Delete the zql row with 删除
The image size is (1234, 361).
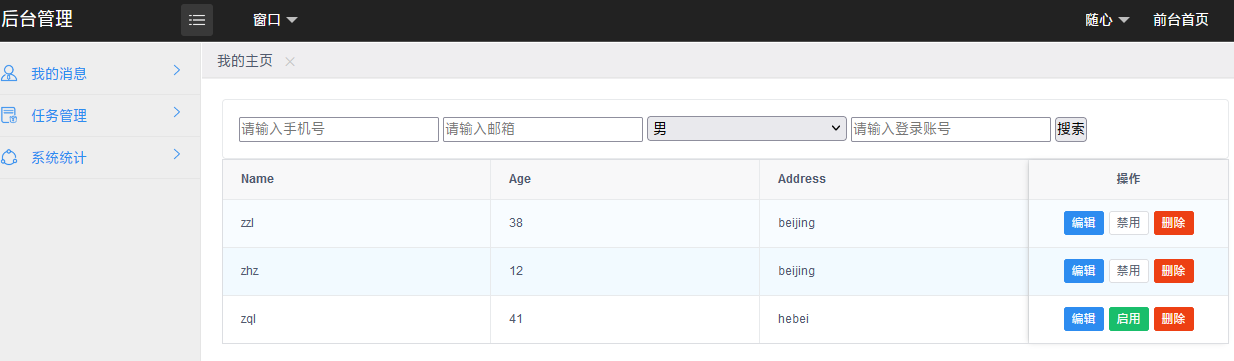(1174, 319)
